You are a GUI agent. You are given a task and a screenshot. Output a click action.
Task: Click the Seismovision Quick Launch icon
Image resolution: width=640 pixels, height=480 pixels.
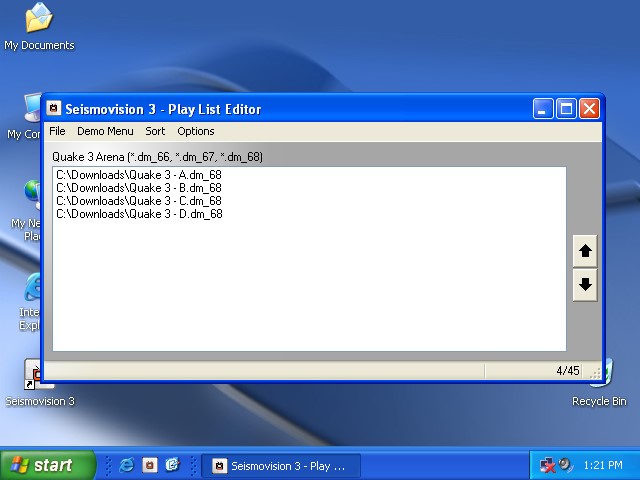(x=149, y=465)
